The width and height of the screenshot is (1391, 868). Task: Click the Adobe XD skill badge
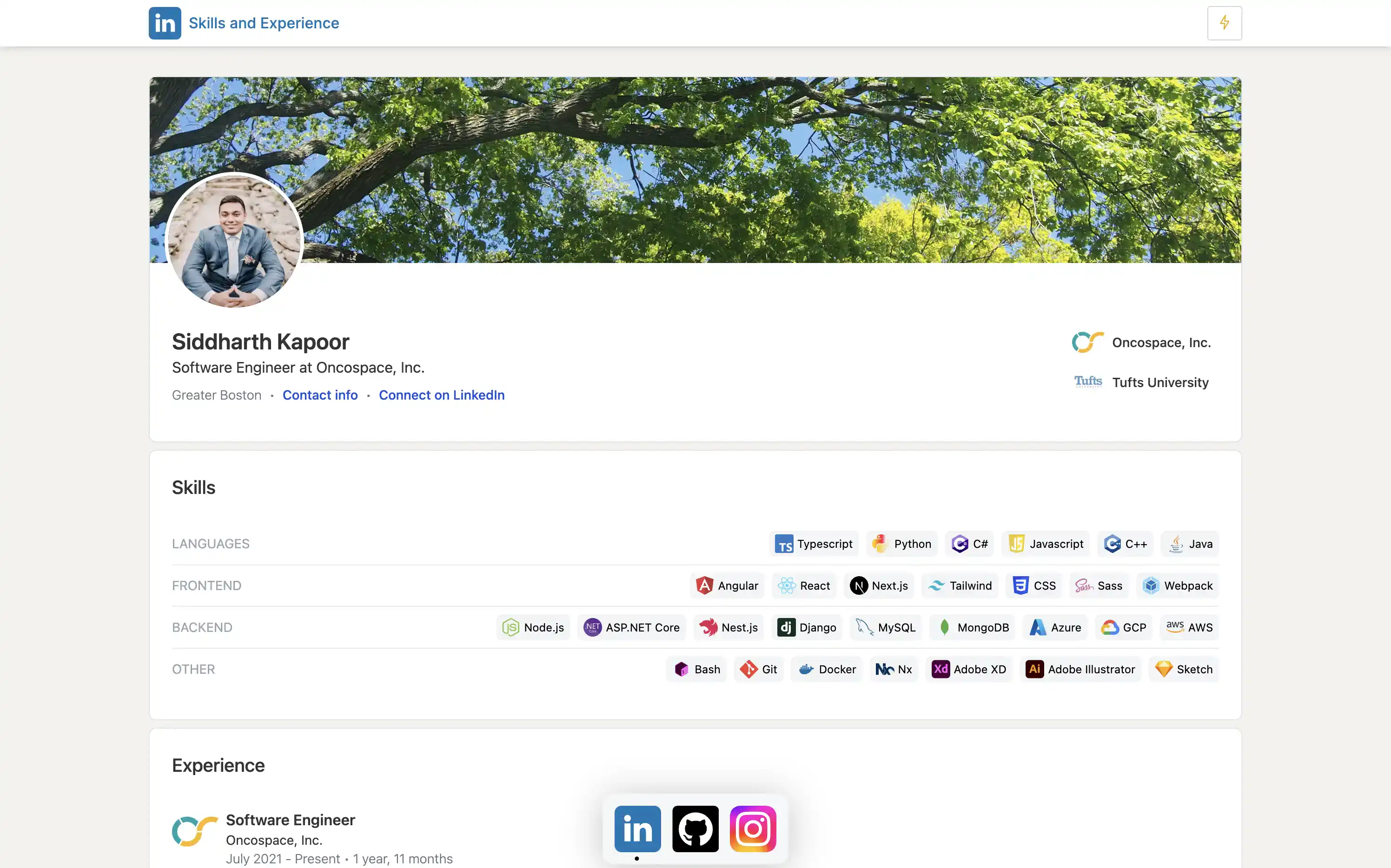[x=969, y=670]
